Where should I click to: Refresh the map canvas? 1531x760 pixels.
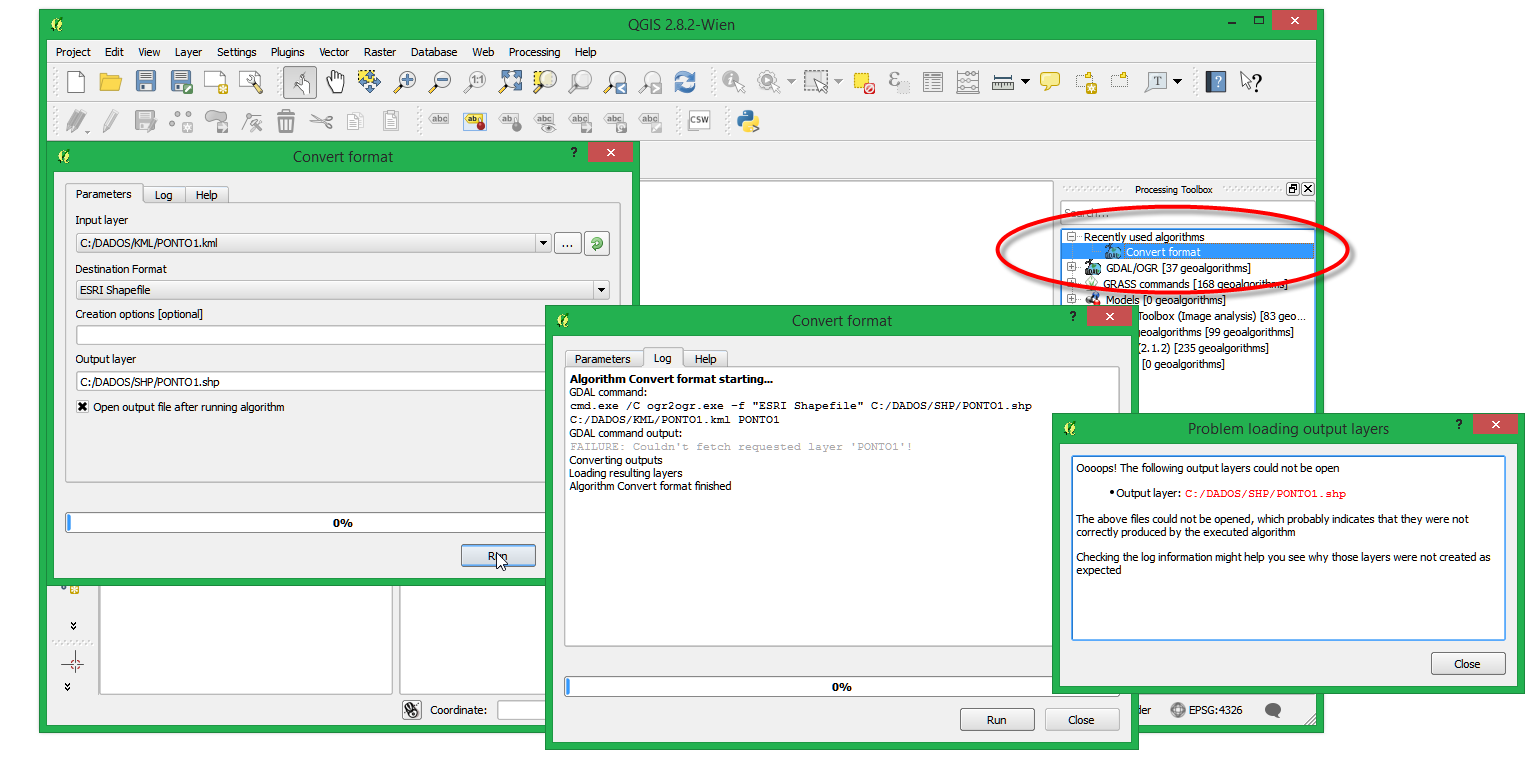[x=685, y=82]
